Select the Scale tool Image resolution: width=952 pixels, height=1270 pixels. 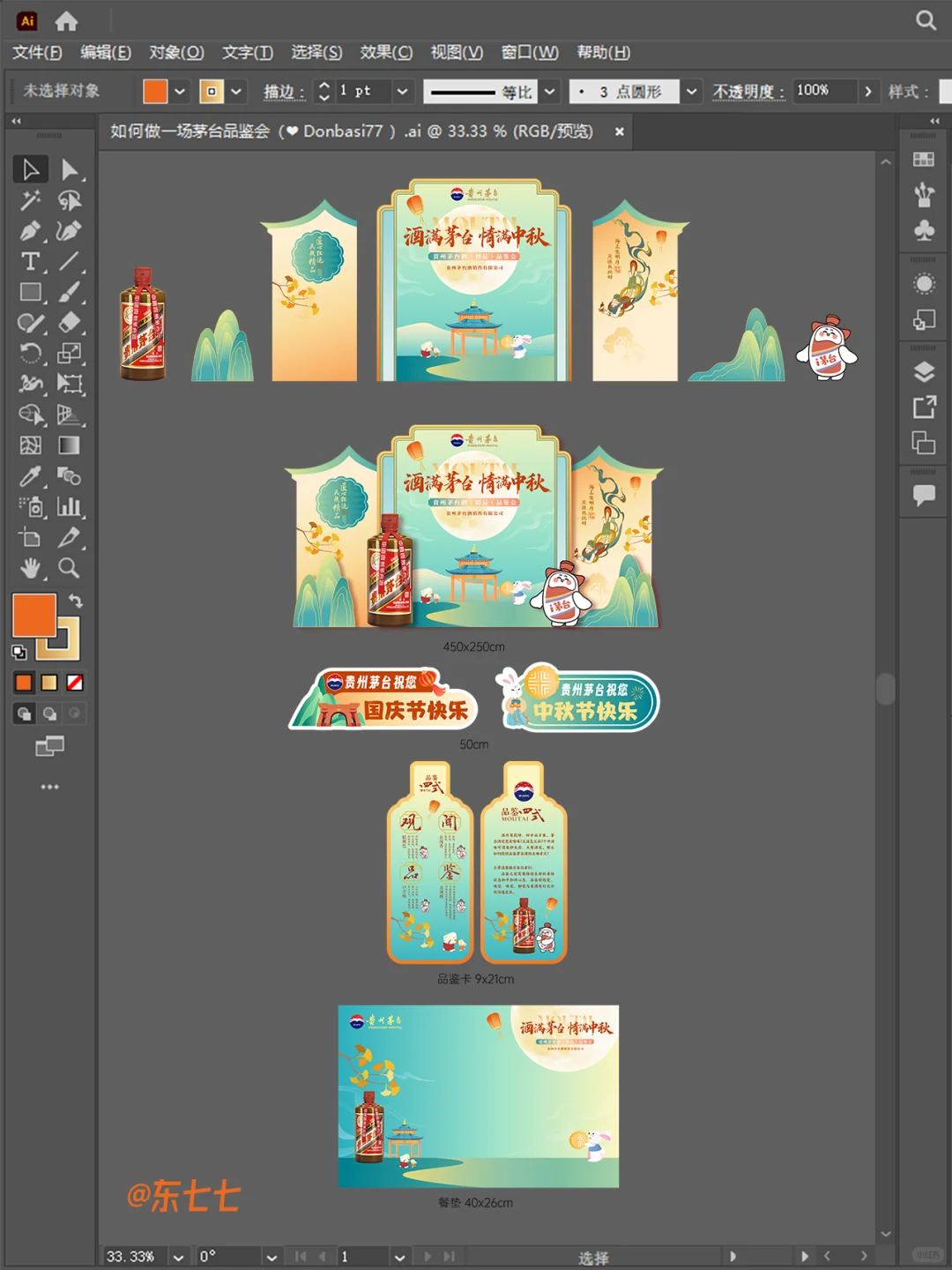[69, 353]
